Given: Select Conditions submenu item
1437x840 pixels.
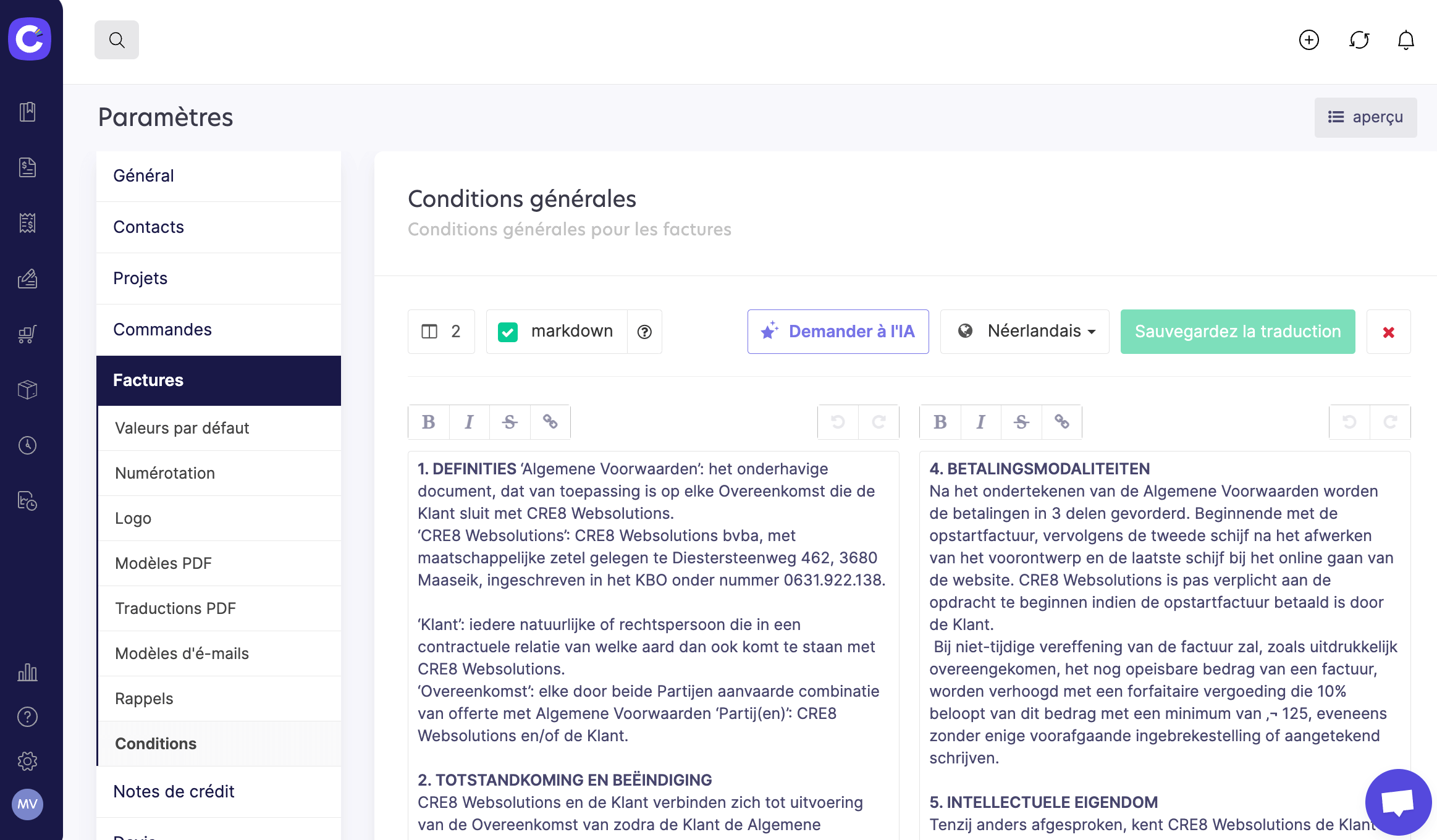Looking at the screenshot, I should (220, 744).
